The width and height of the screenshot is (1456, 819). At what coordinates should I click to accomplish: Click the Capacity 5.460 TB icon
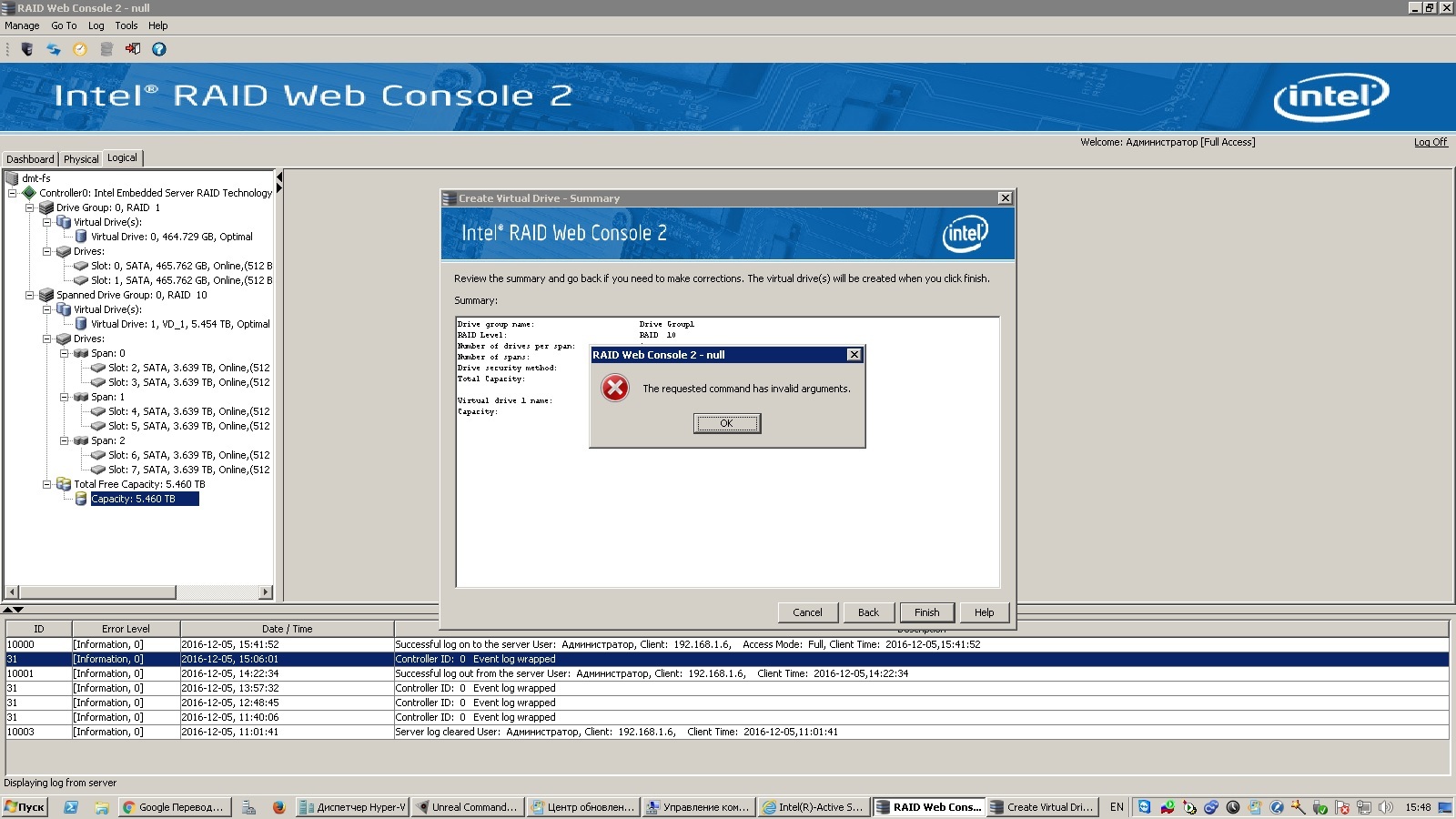pos(81,499)
